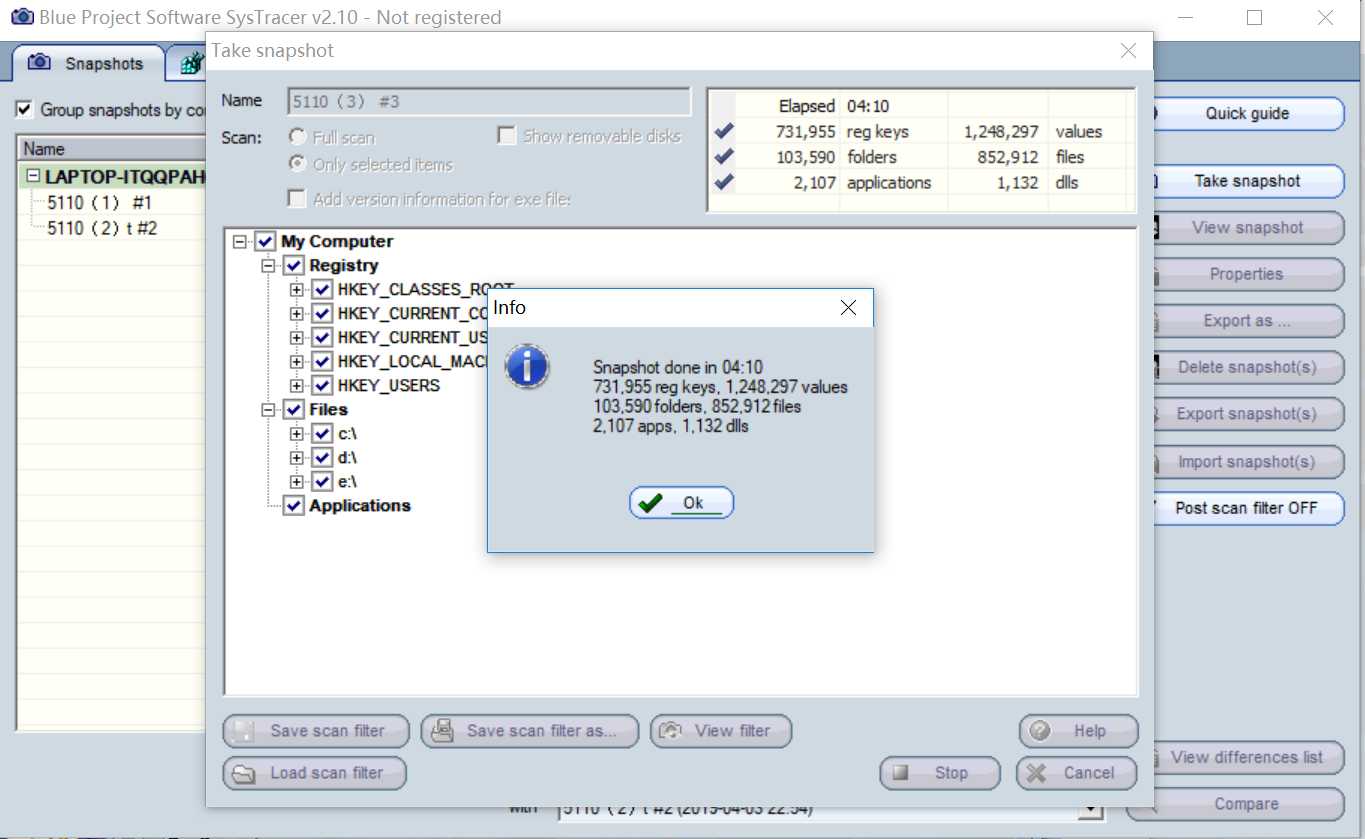Toggle Group snapshots by computer checkbox
The image size is (1365, 839).
click(x=24, y=109)
